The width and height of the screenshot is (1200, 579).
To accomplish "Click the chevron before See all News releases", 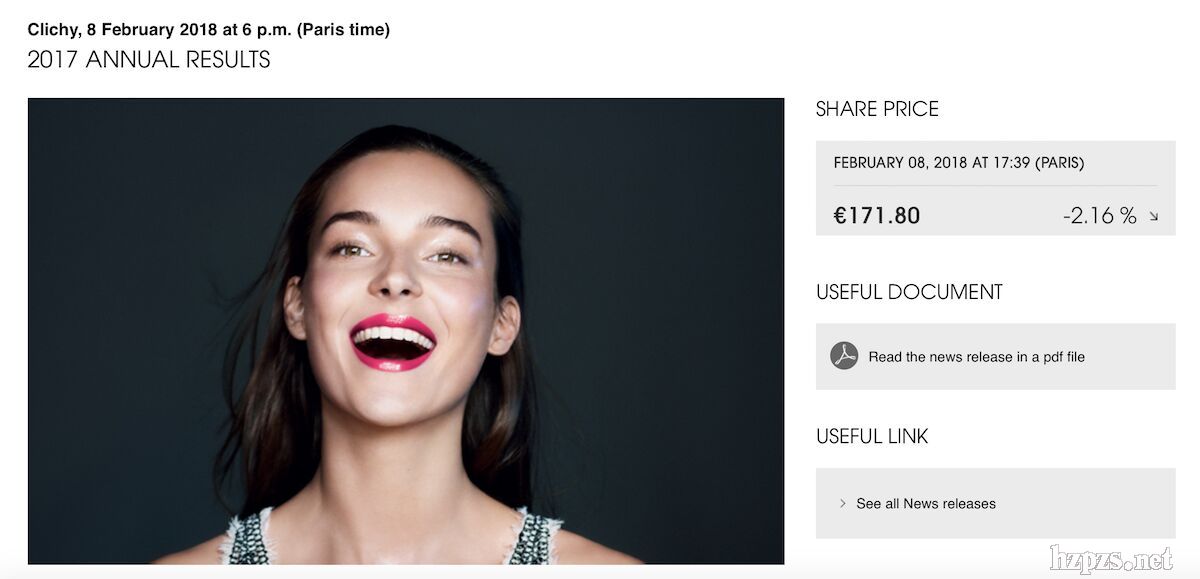I will (x=843, y=503).
